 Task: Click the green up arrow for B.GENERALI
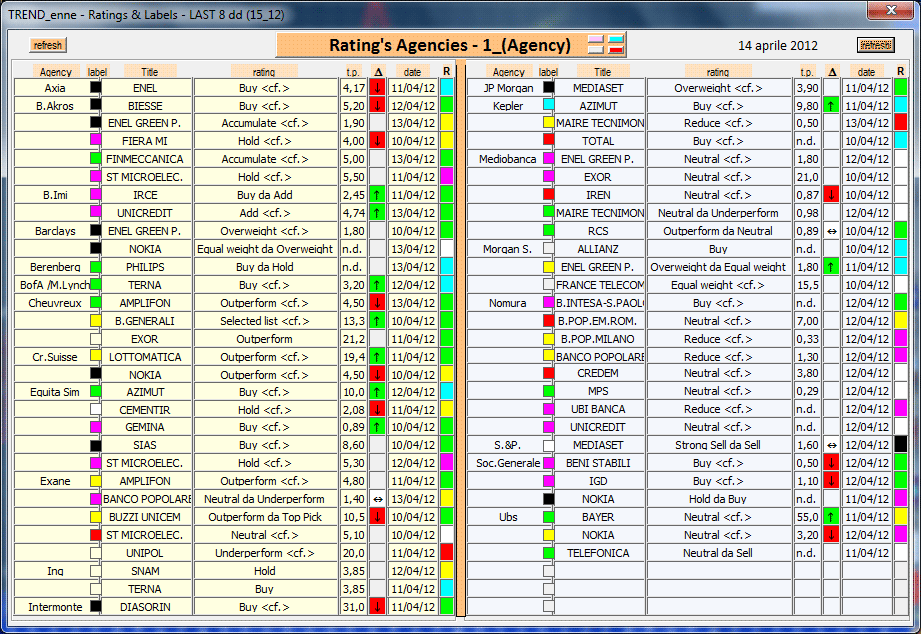coord(377,321)
